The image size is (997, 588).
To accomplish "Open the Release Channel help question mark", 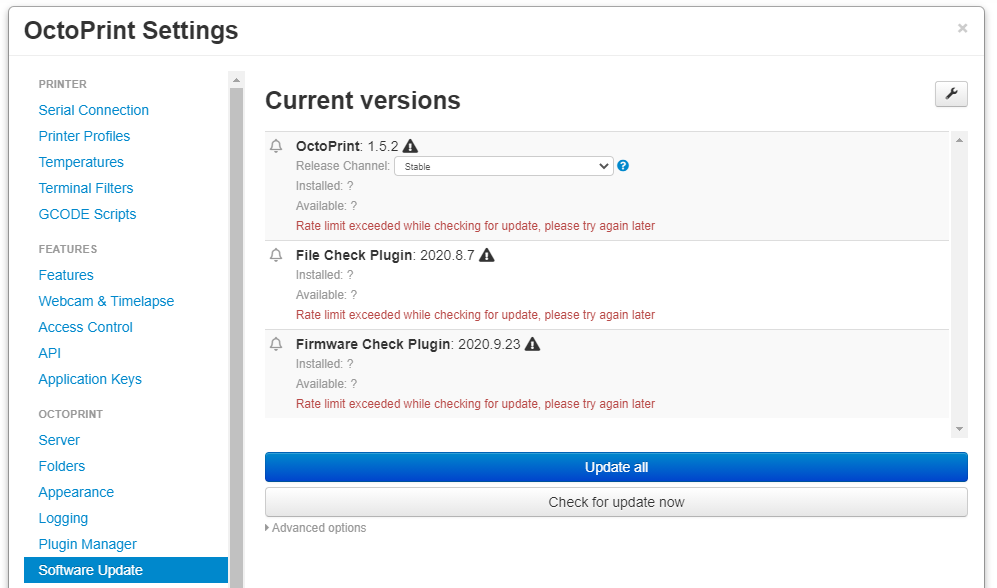I will (622, 165).
